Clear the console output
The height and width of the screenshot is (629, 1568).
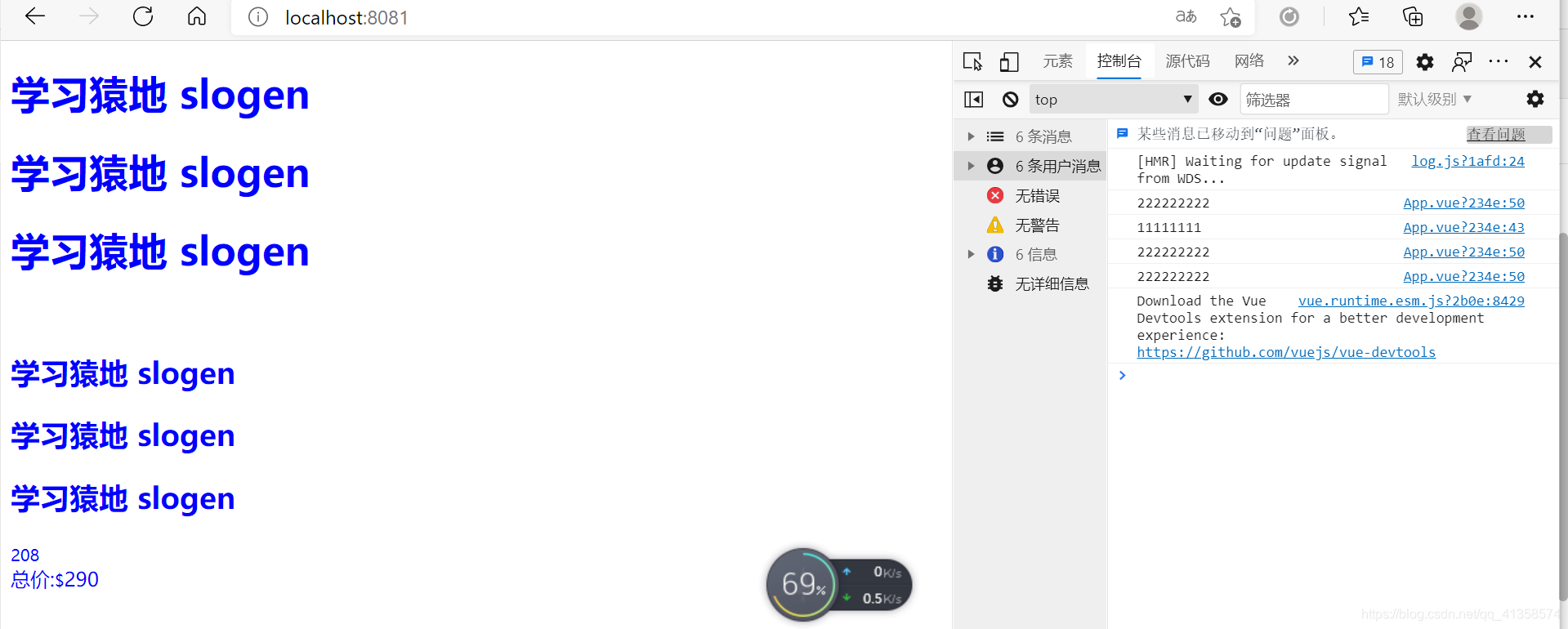(1011, 100)
